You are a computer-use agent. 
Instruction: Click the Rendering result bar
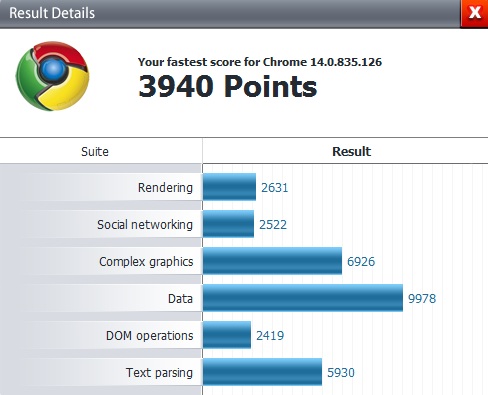[x=229, y=187]
